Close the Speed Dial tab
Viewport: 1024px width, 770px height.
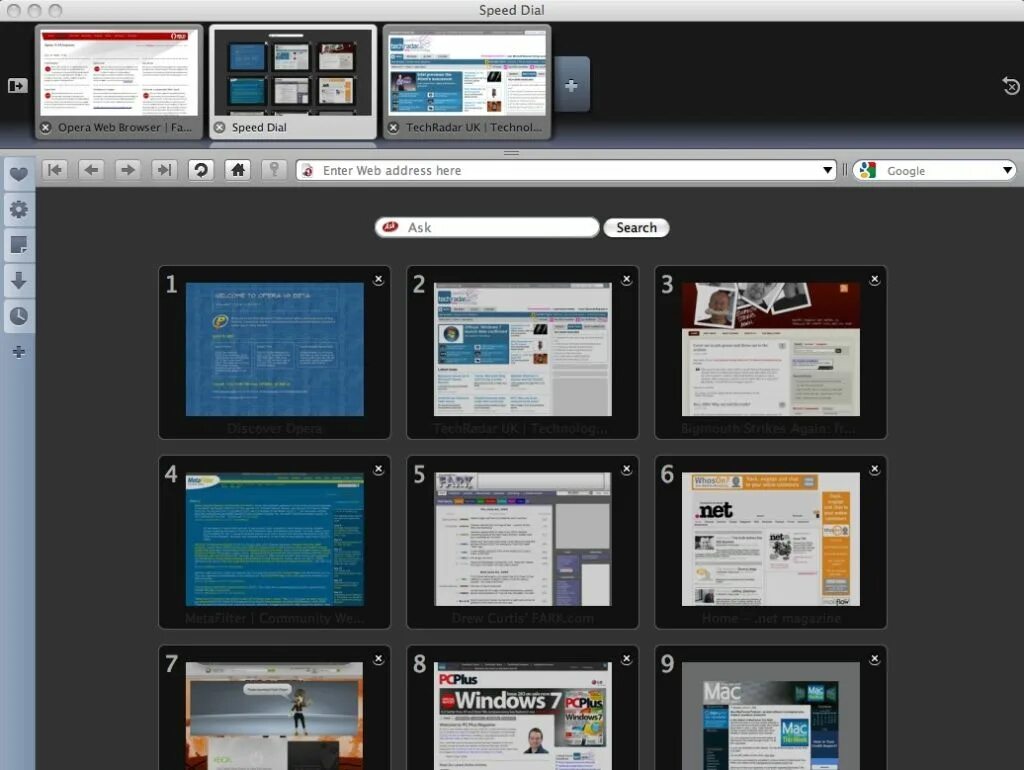click(219, 127)
